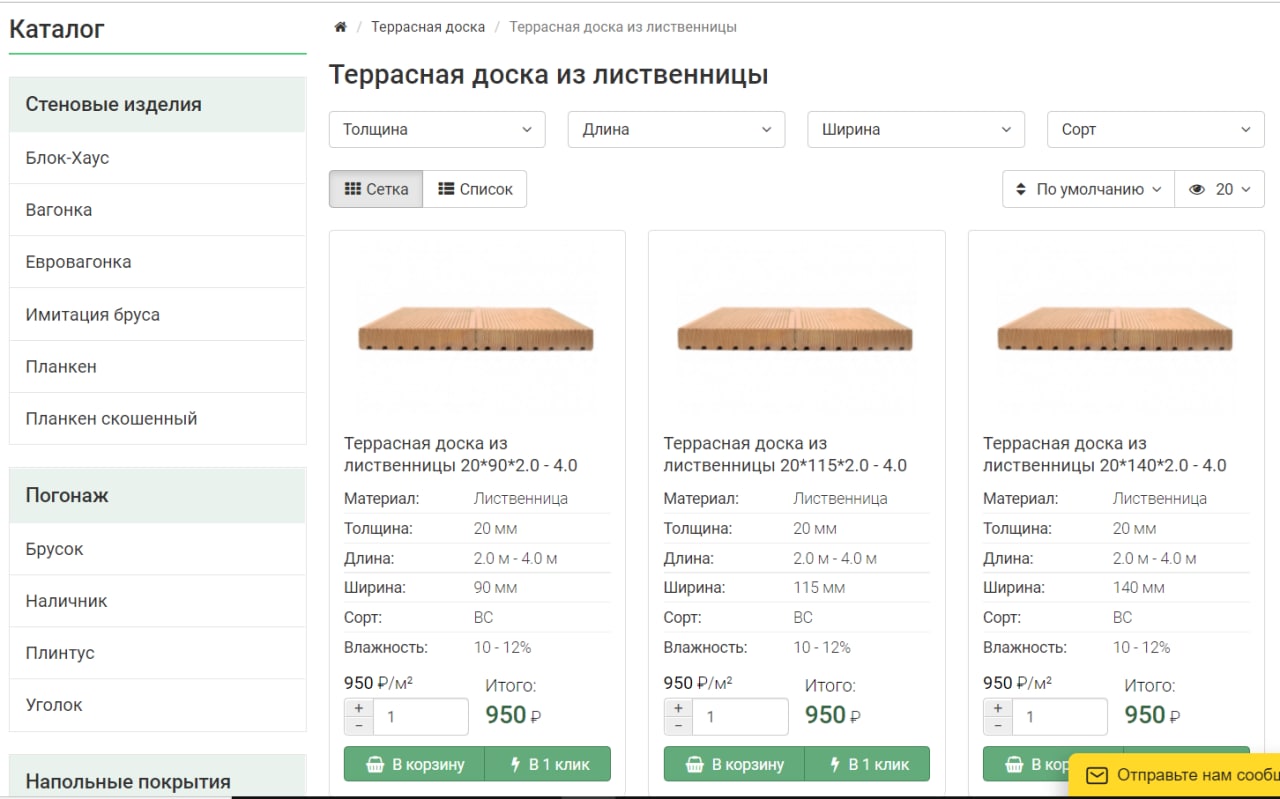Image resolution: width=1280 pixels, height=799 pixels.
Task: Open the items-per-page dropdown showing 20
Action: click(x=1219, y=189)
